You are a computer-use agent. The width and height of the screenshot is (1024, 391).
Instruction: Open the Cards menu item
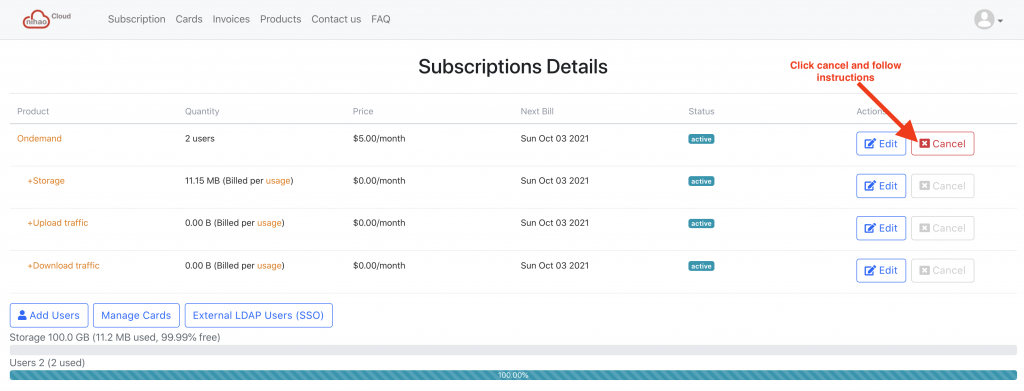point(189,20)
